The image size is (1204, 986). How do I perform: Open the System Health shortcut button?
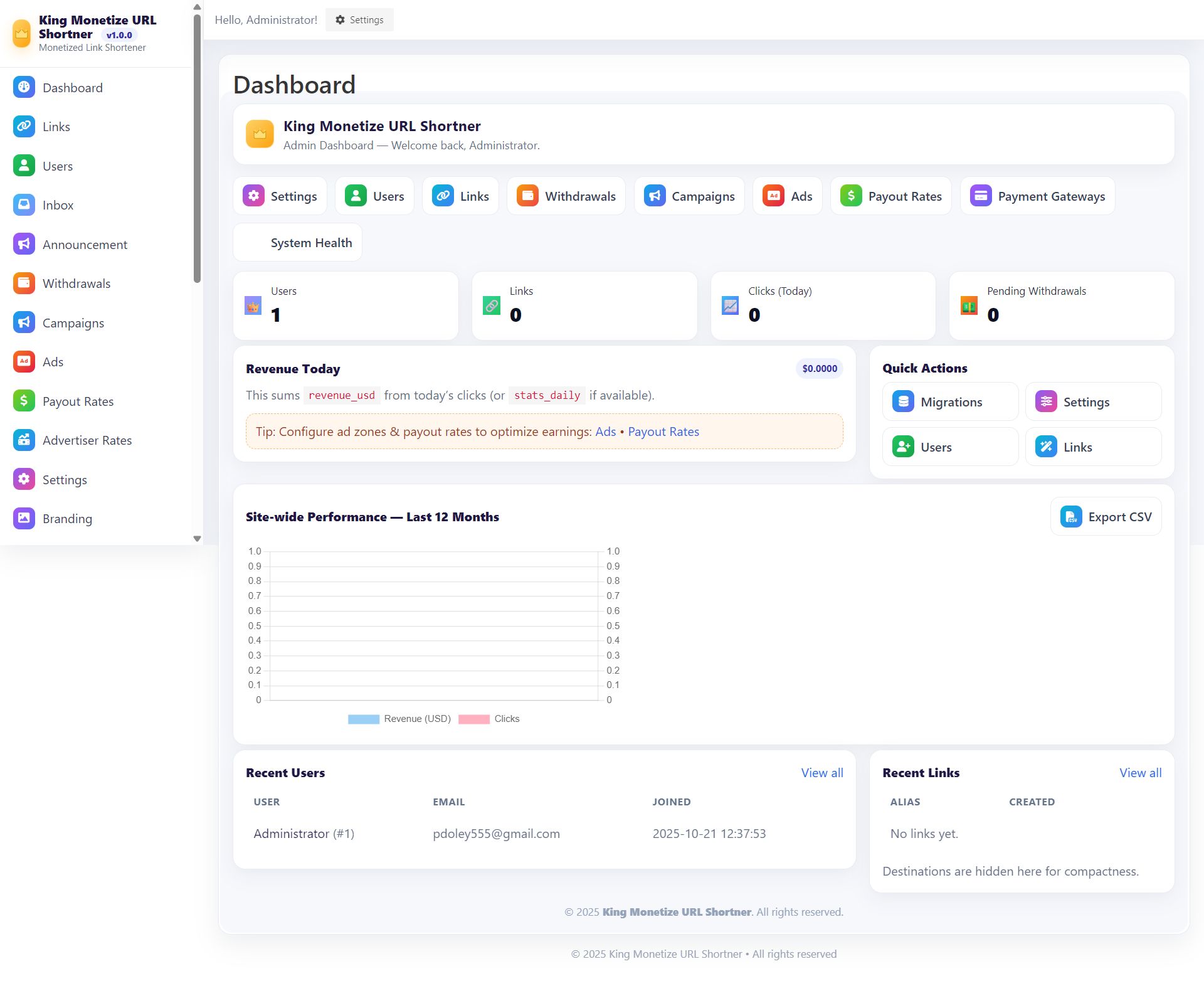[x=298, y=243]
